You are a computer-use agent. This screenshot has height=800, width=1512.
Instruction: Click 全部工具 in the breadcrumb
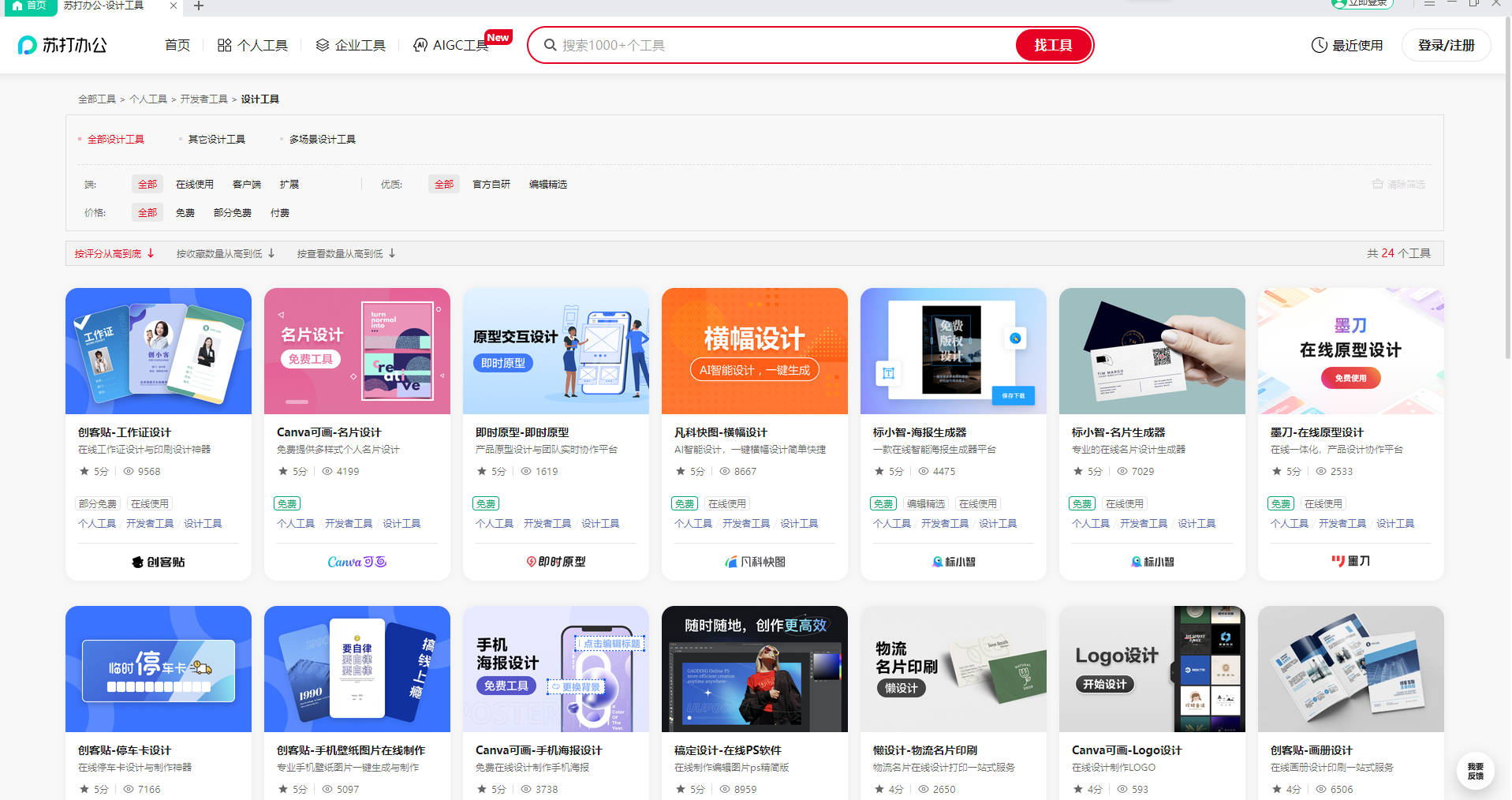[x=96, y=99]
